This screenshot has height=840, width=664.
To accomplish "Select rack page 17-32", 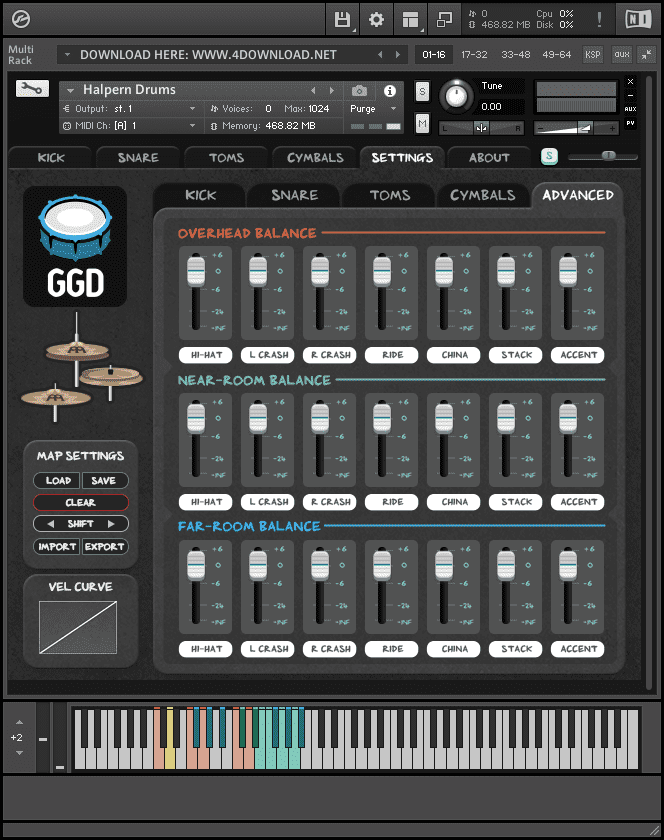I will click(474, 55).
